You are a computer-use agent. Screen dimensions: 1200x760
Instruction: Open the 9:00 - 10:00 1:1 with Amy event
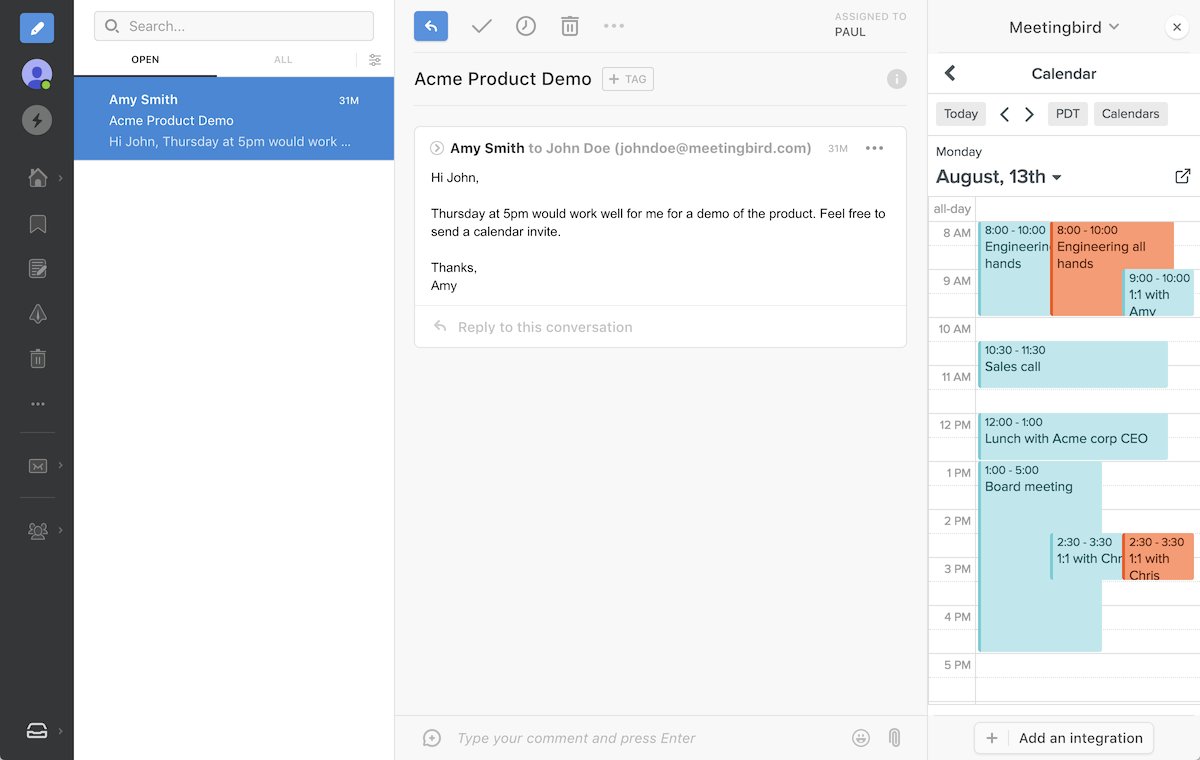[1159, 292]
